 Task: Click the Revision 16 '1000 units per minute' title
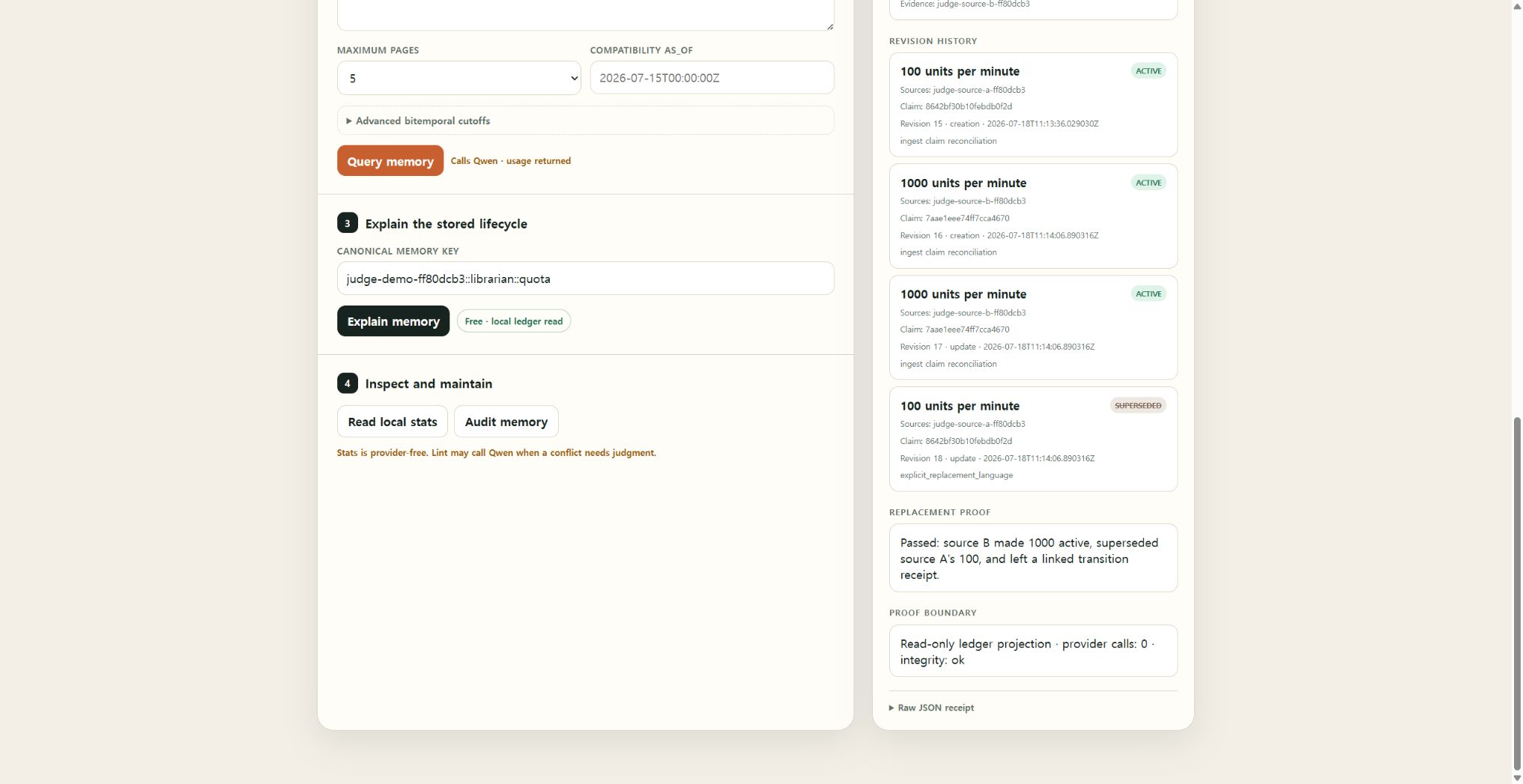(x=963, y=183)
